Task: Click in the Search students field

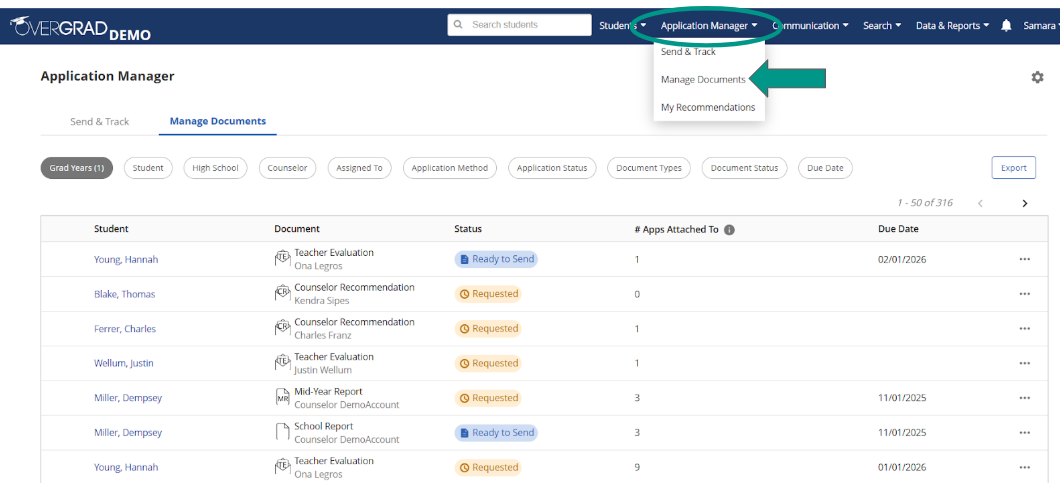Action: pyautogui.click(x=519, y=25)
